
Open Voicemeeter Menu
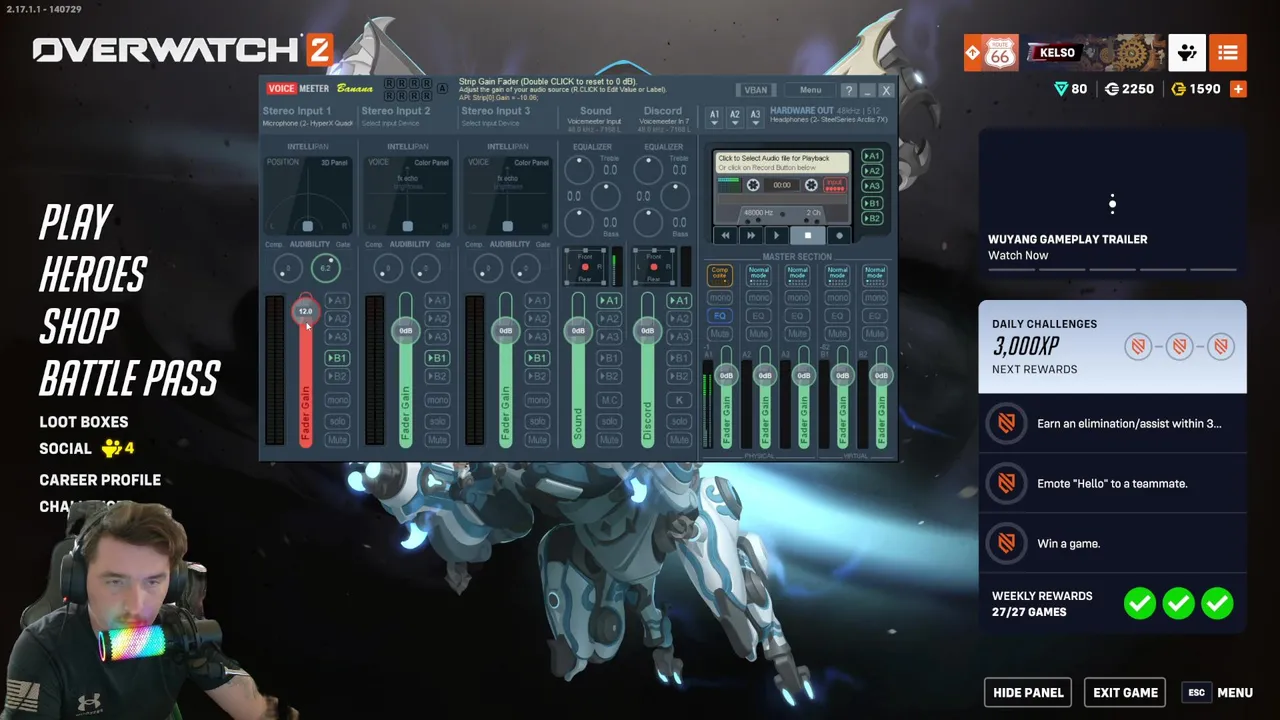tap(810, 90)
